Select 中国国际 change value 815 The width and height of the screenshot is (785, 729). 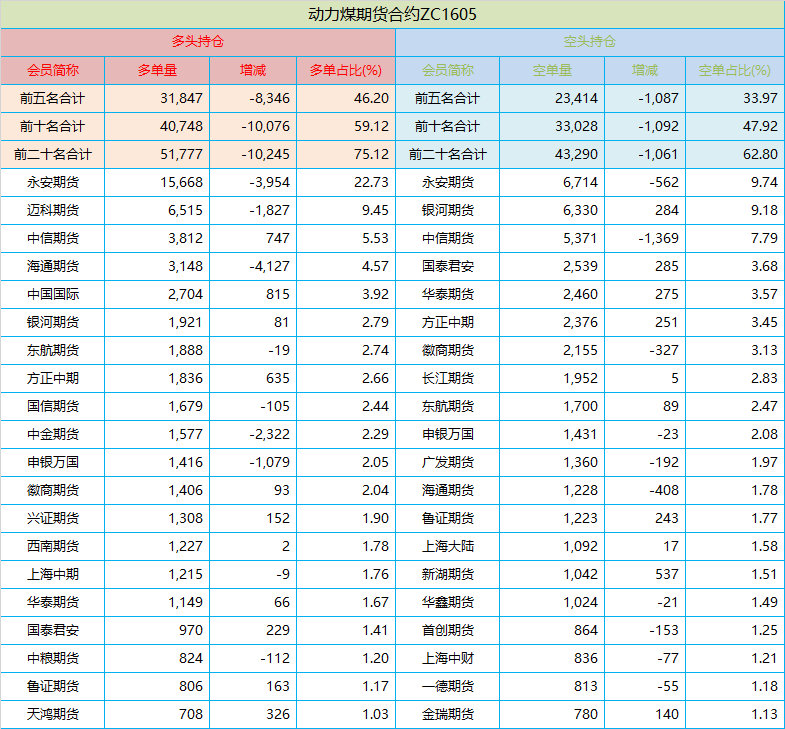pyautogui.click(x=278, y=294)
